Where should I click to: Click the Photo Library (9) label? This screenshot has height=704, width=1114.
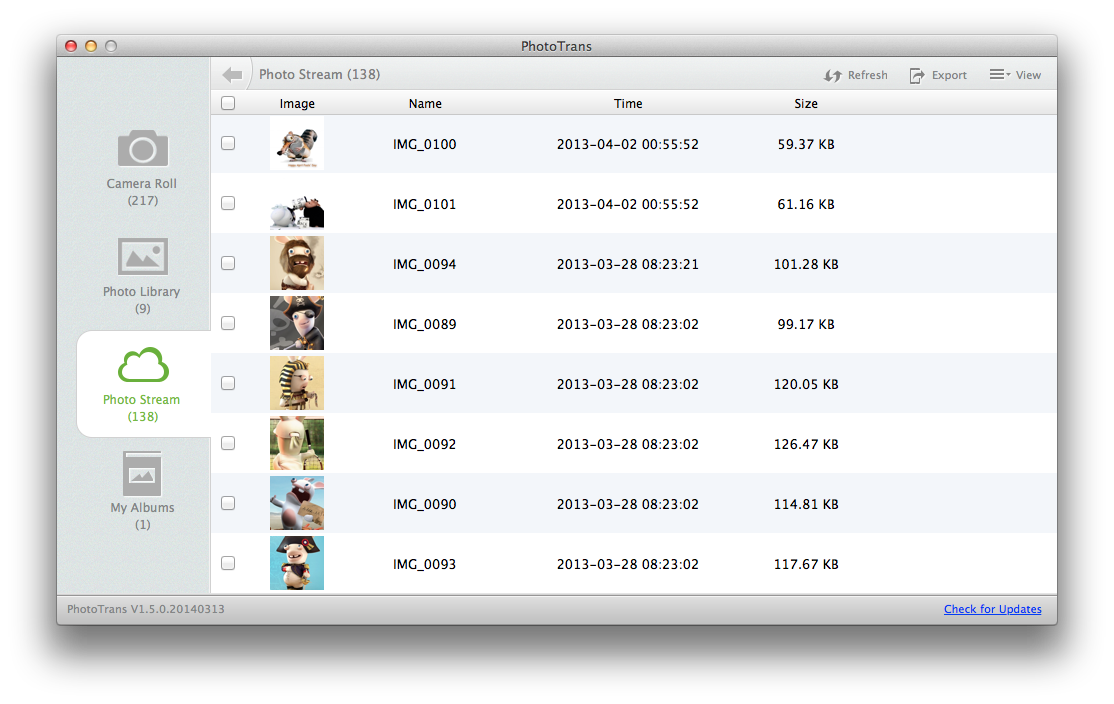point(141,300)
